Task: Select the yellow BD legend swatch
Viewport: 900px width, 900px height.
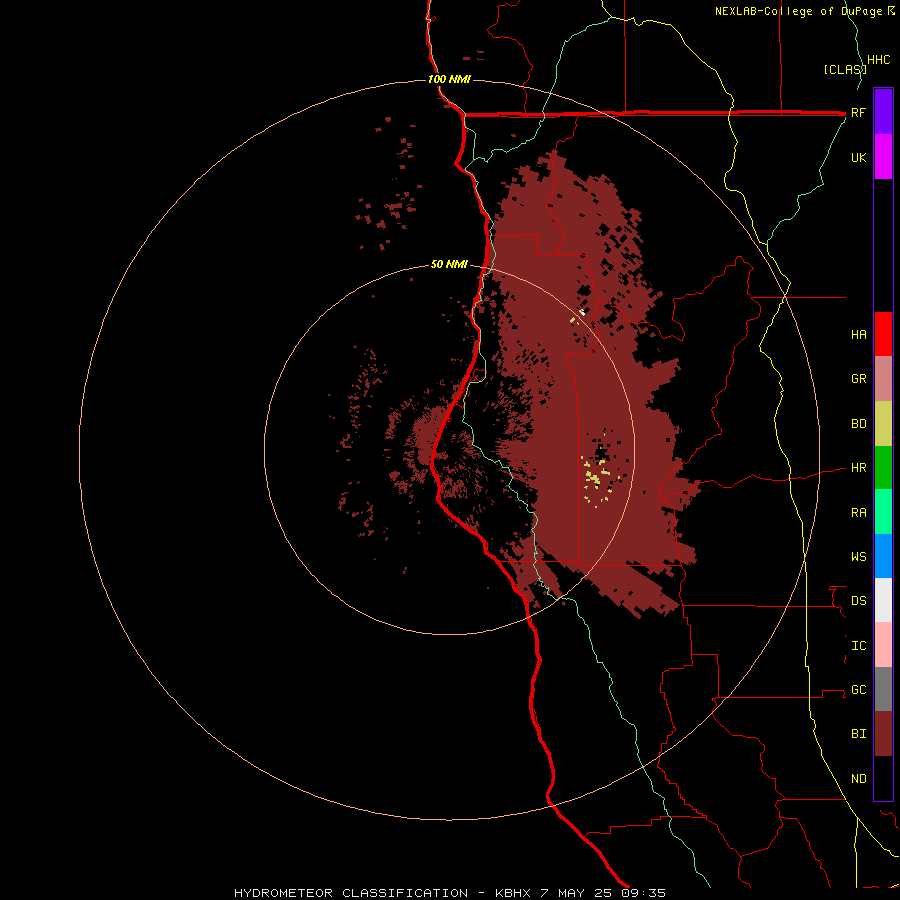Action: pyautogui.click(x=883, y=424)
